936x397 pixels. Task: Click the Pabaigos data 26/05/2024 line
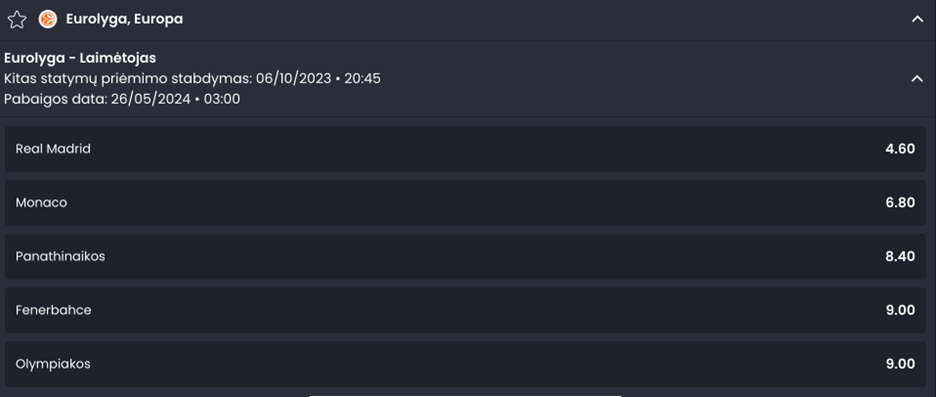122,99
